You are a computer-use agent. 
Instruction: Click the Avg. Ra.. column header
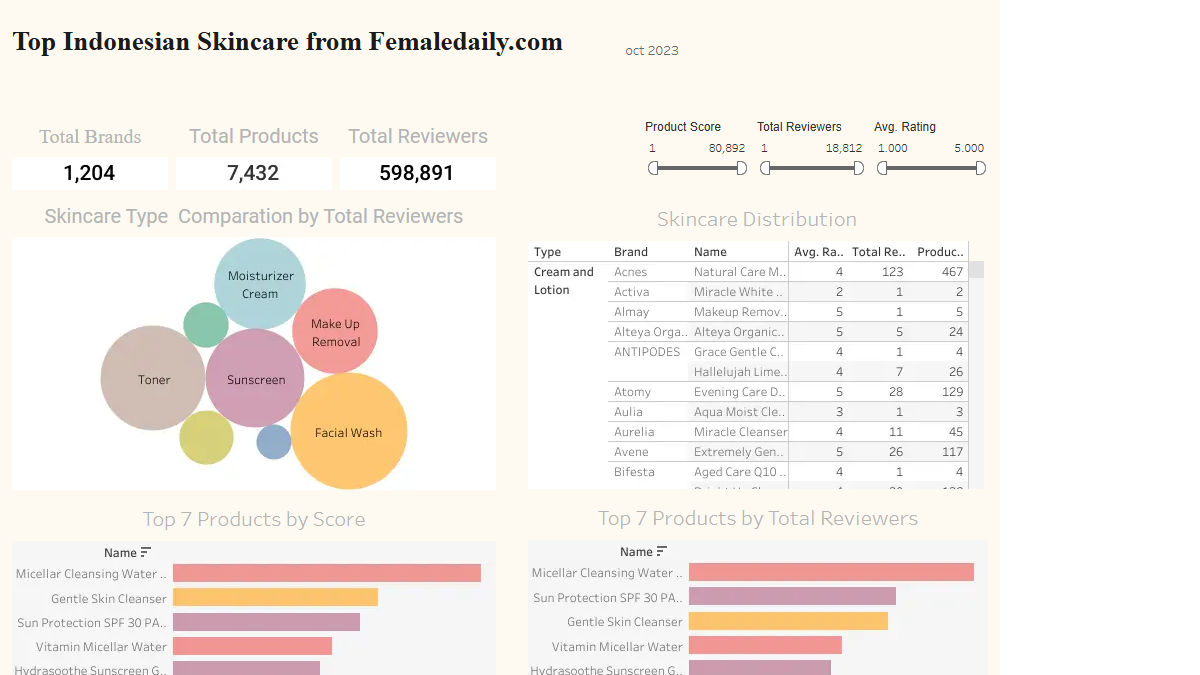pyautogui.click(x=818, y=252)
